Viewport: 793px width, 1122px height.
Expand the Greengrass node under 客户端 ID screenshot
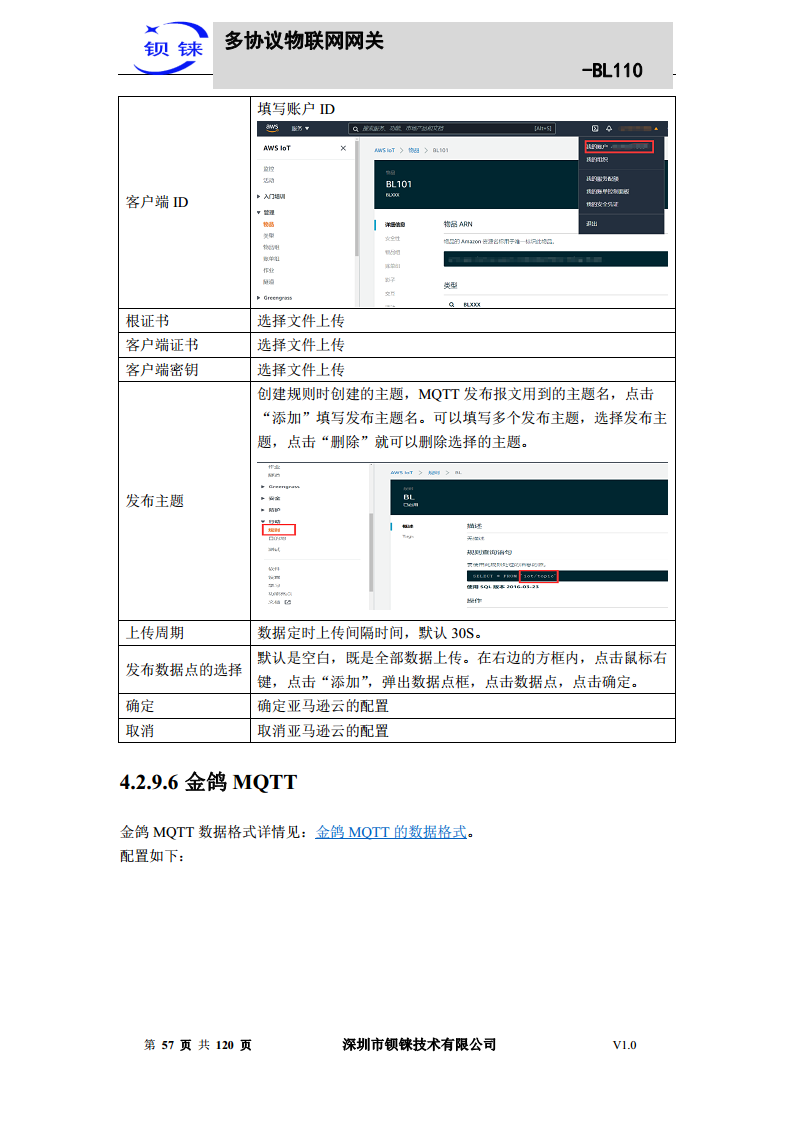point(275,298)
